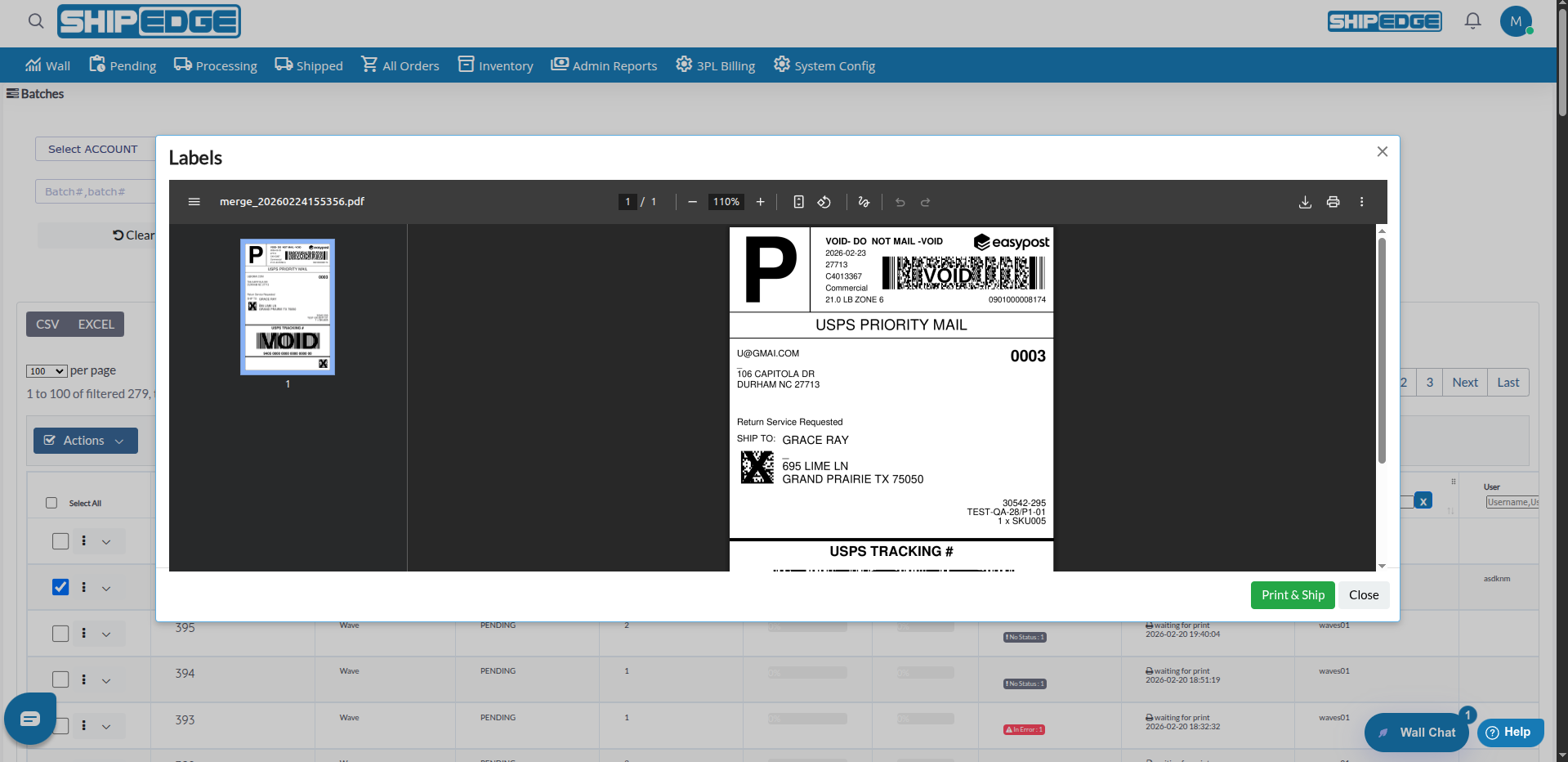Export the table with the EXCEL button
Viewport: 1568px width, 762px height.
pos(96,324)
